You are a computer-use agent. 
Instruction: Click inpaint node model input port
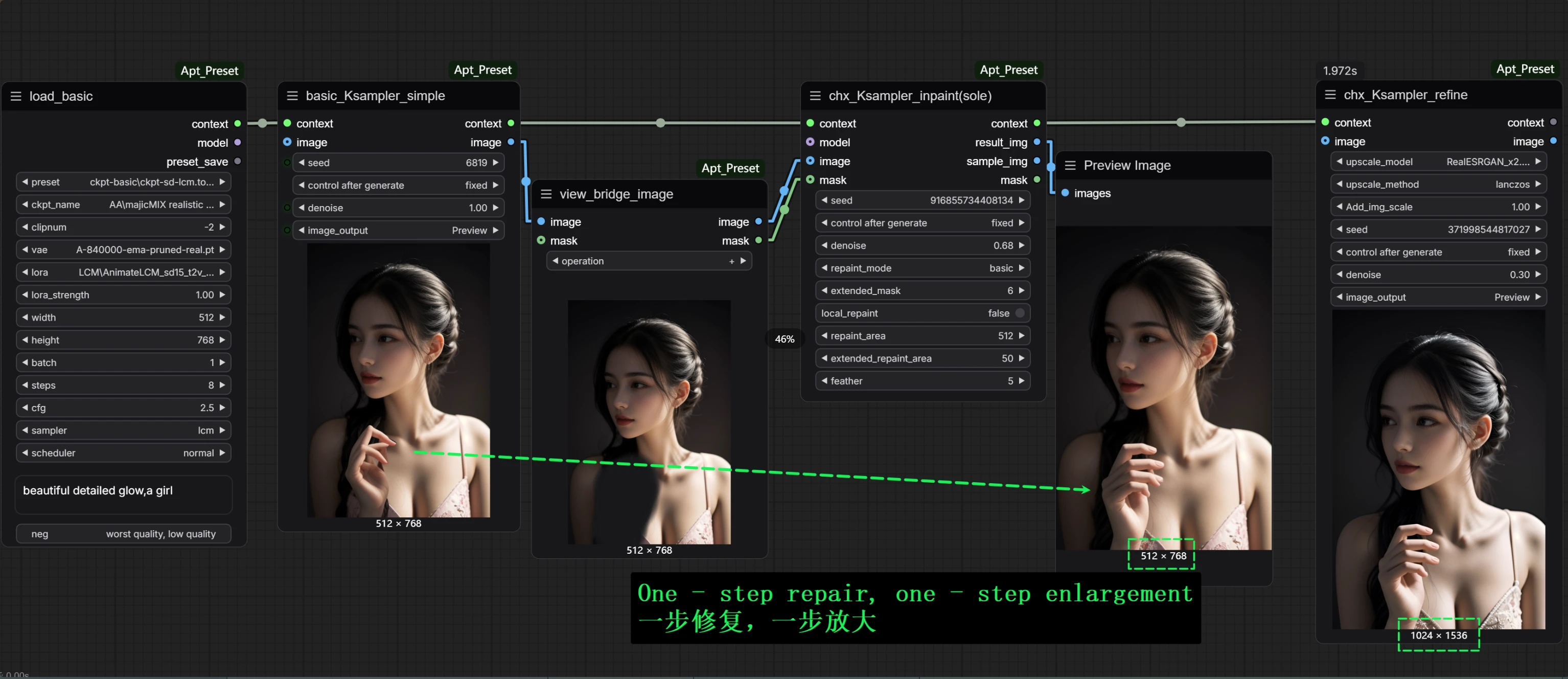click(x=810, y=142)
